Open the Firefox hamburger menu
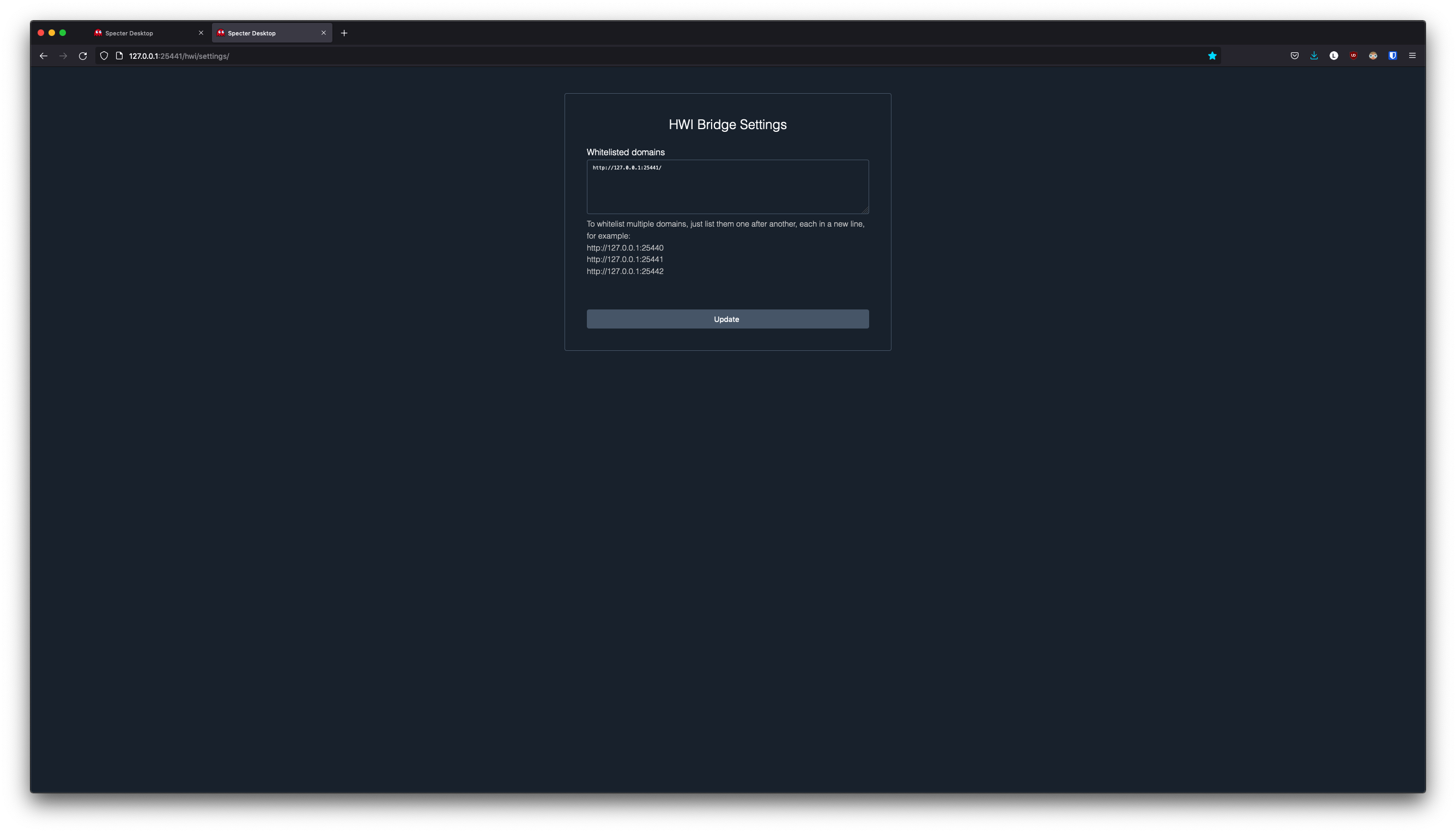Screen dimensions: 1456x833 (x=1412, y=56)
